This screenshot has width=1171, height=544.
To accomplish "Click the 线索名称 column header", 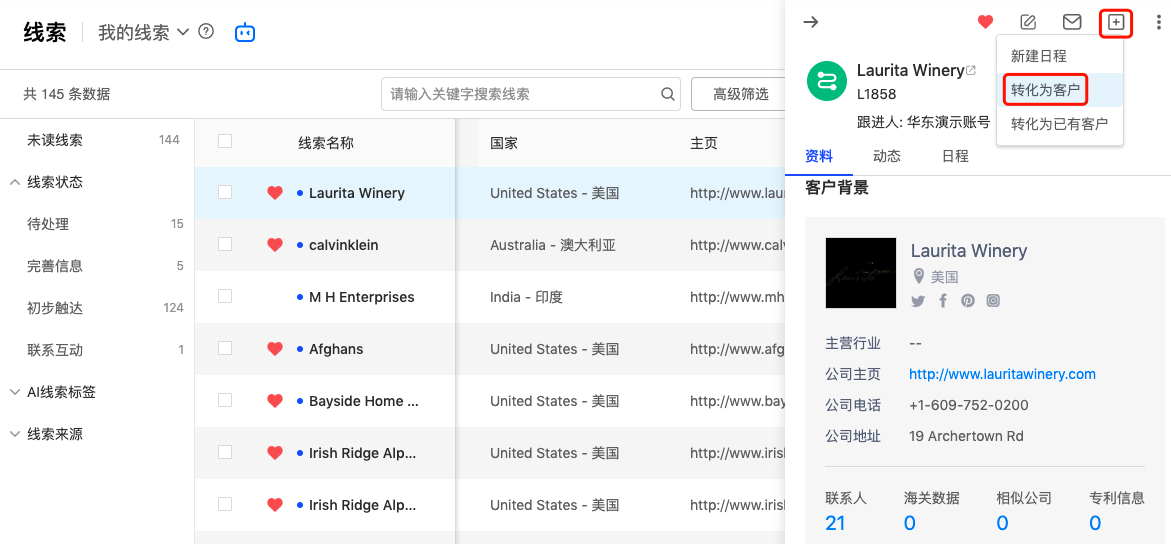I will 326,143.
